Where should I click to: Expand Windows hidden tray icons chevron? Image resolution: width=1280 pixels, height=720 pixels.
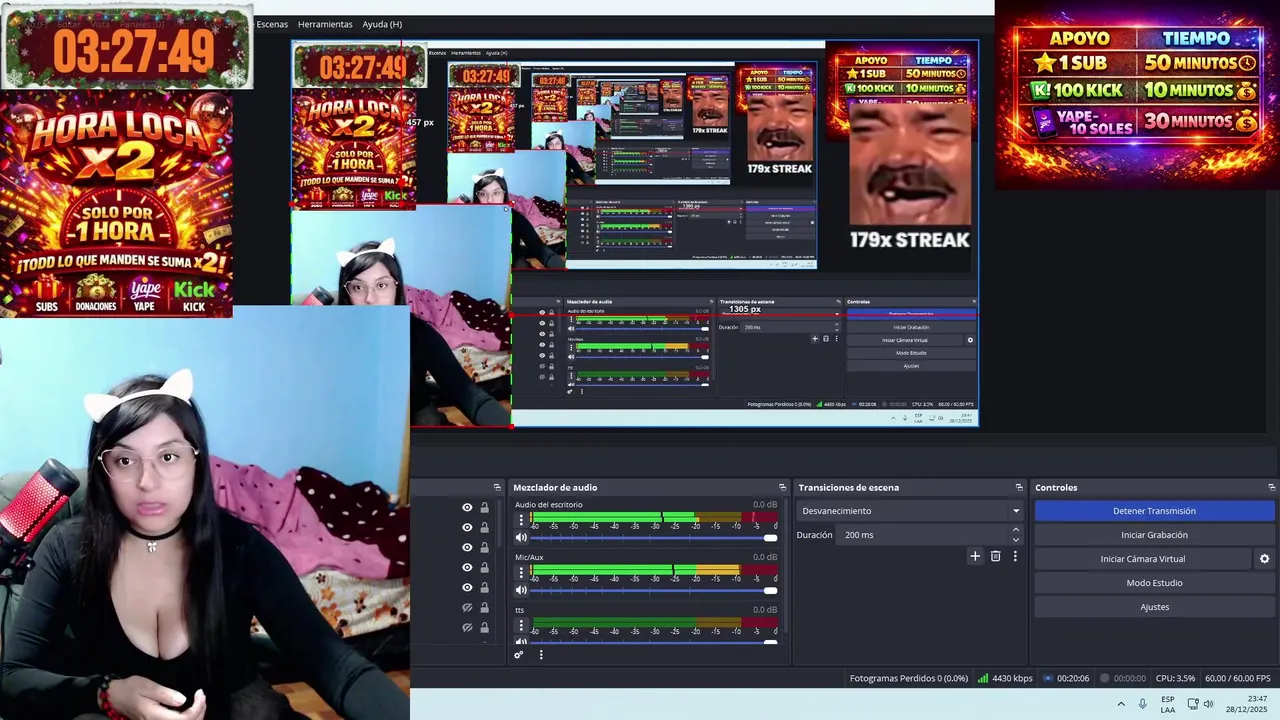coord(1120,704)
